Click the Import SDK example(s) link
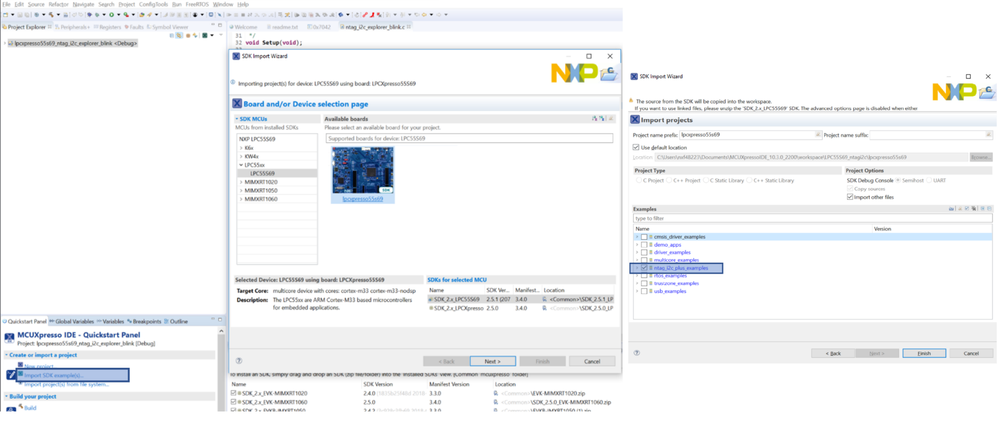 pyautogui.click(x=54, y=376)
